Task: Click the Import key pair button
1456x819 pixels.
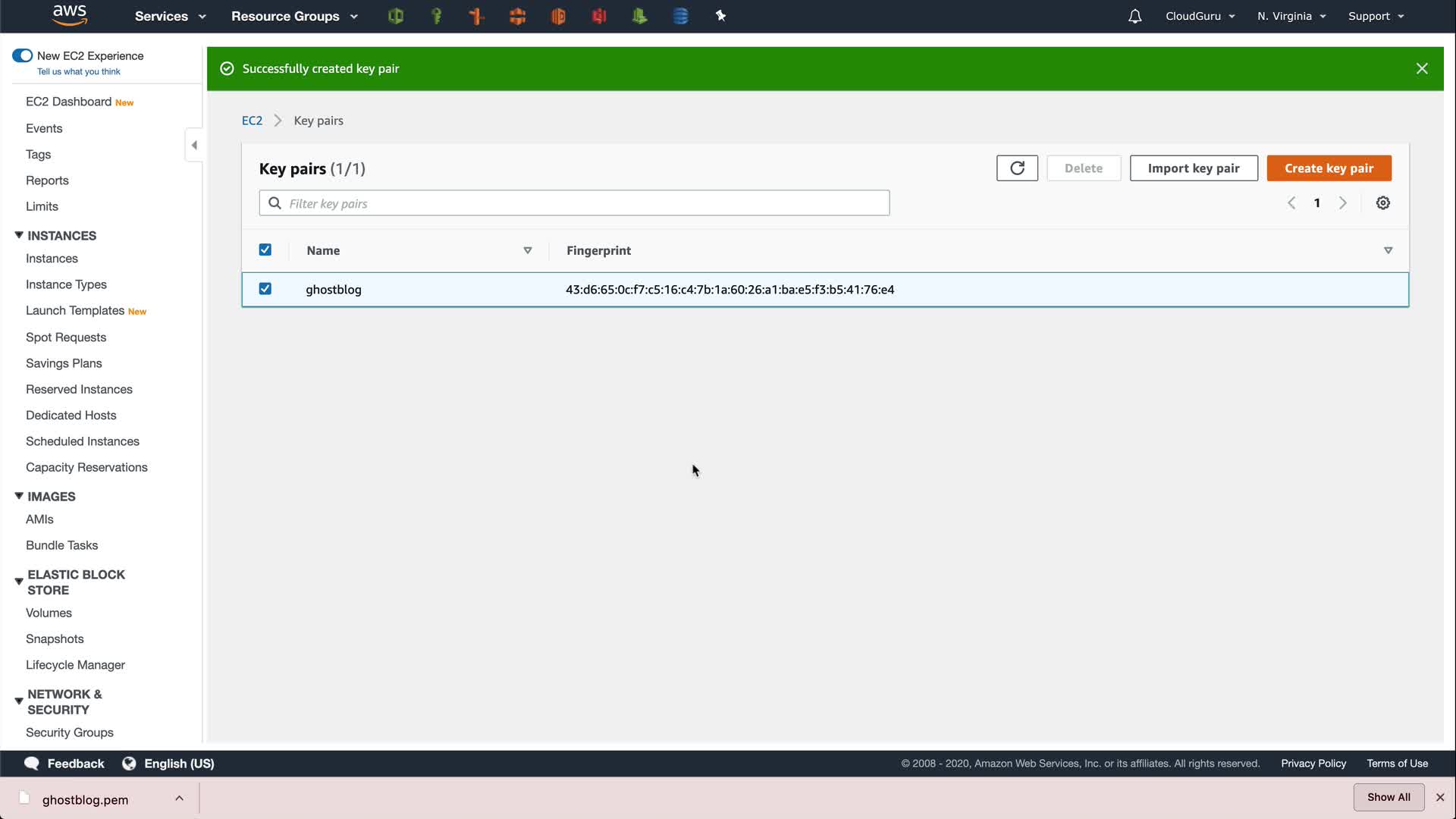Action: (1193, 168)
